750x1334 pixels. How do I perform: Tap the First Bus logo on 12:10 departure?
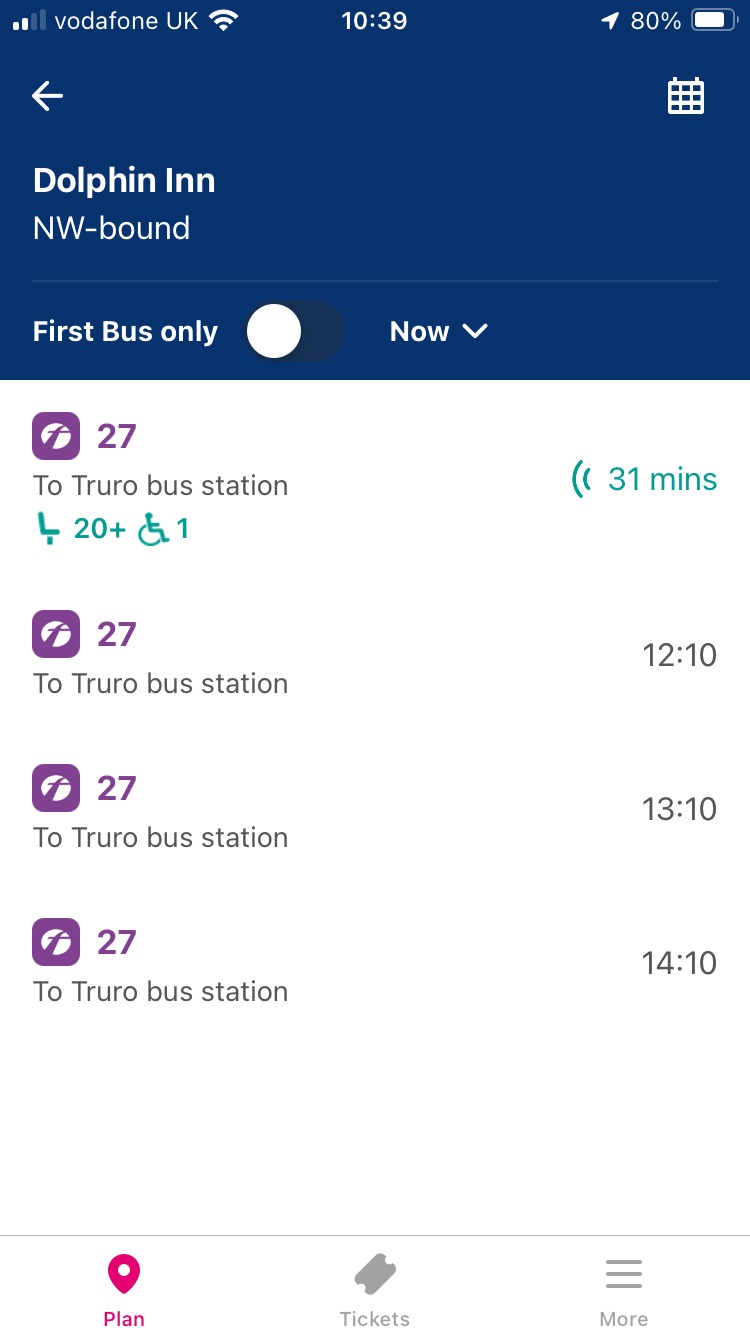coord(56,634)
